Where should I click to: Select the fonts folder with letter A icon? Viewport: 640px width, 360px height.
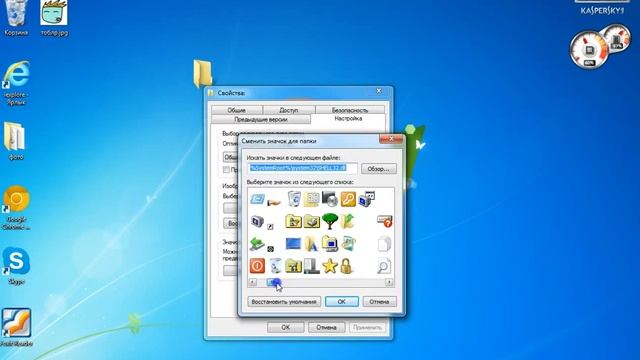(311, 244)
